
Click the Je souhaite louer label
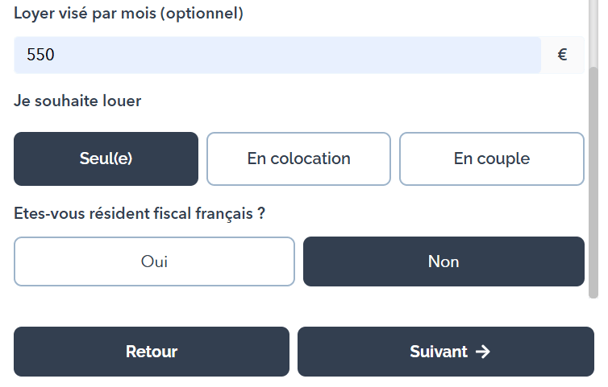(78, 101)
